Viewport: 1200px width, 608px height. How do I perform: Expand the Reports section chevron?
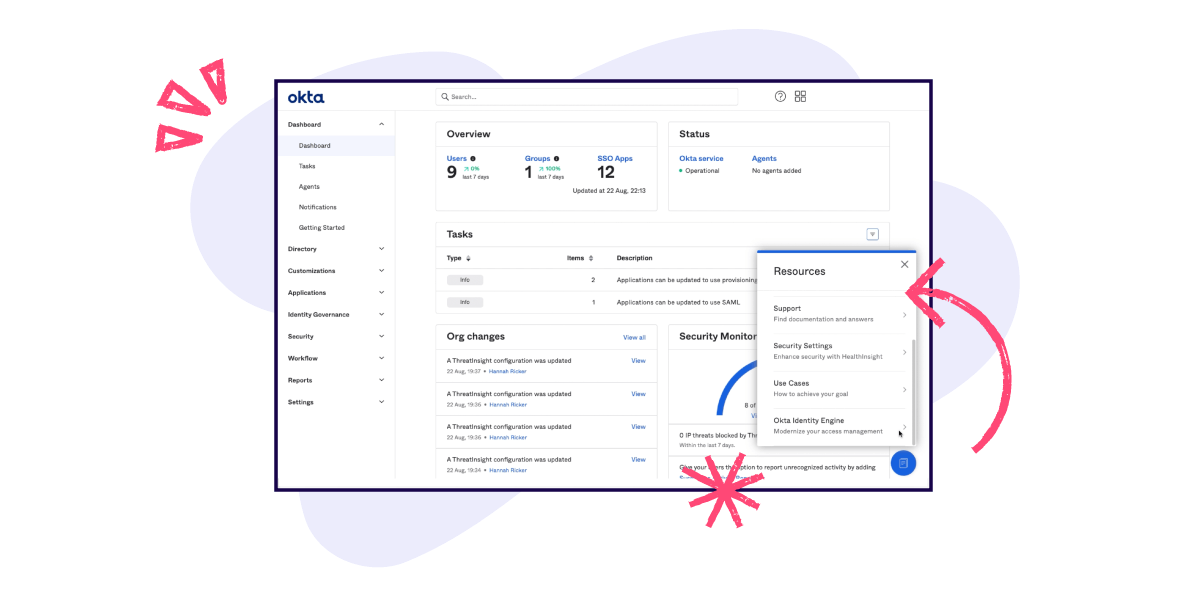click(381, 381)
